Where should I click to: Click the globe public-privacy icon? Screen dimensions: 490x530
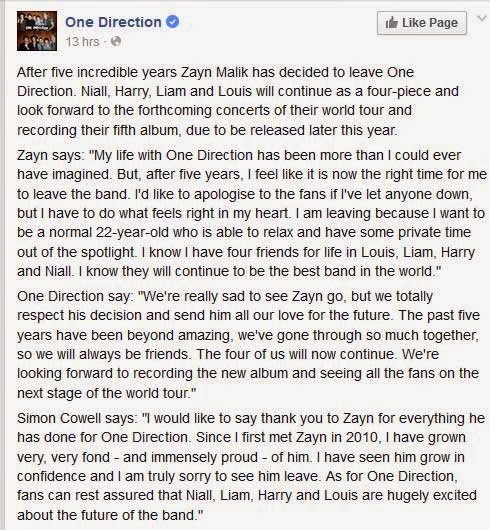[116, 41]
